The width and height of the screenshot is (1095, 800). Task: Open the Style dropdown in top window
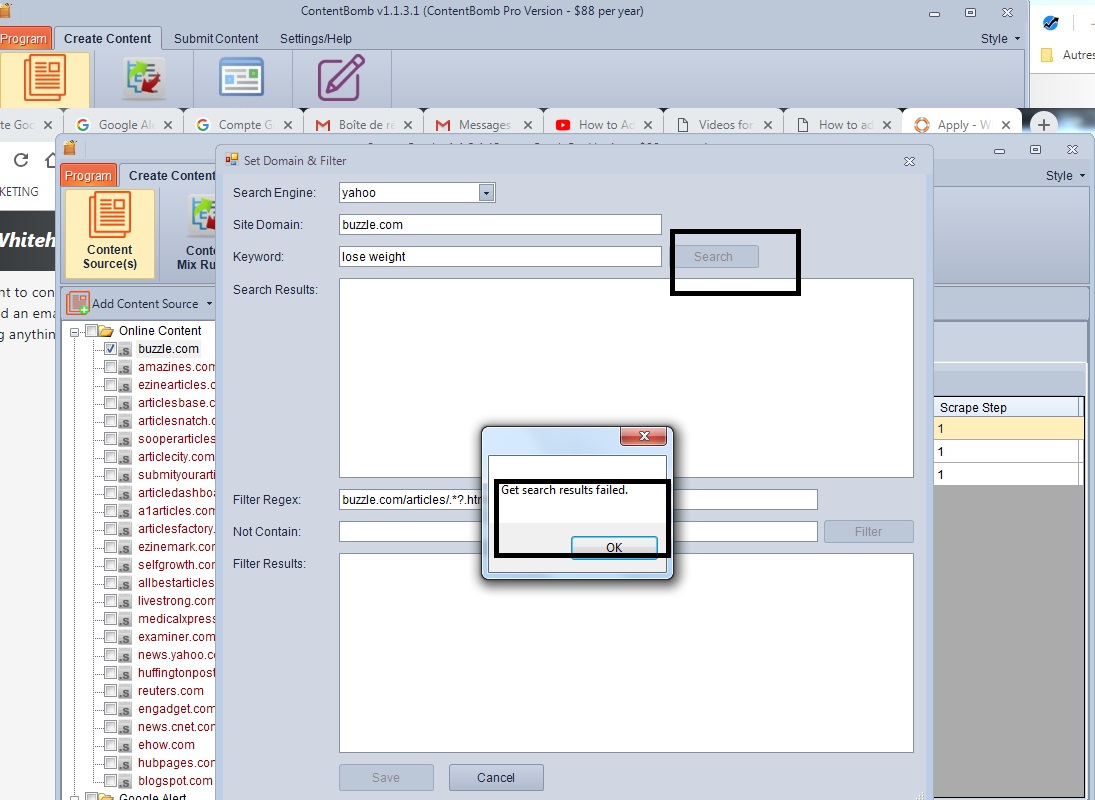coord(1000,39)
